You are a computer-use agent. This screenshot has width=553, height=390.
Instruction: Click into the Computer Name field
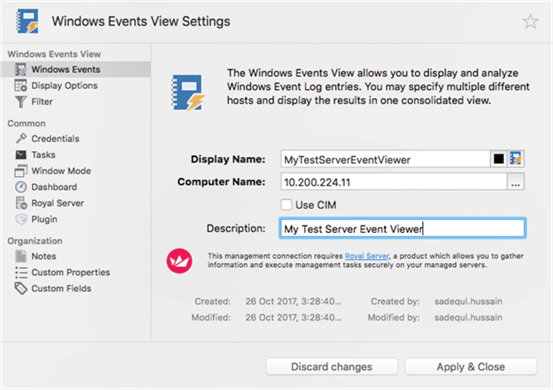394,182
